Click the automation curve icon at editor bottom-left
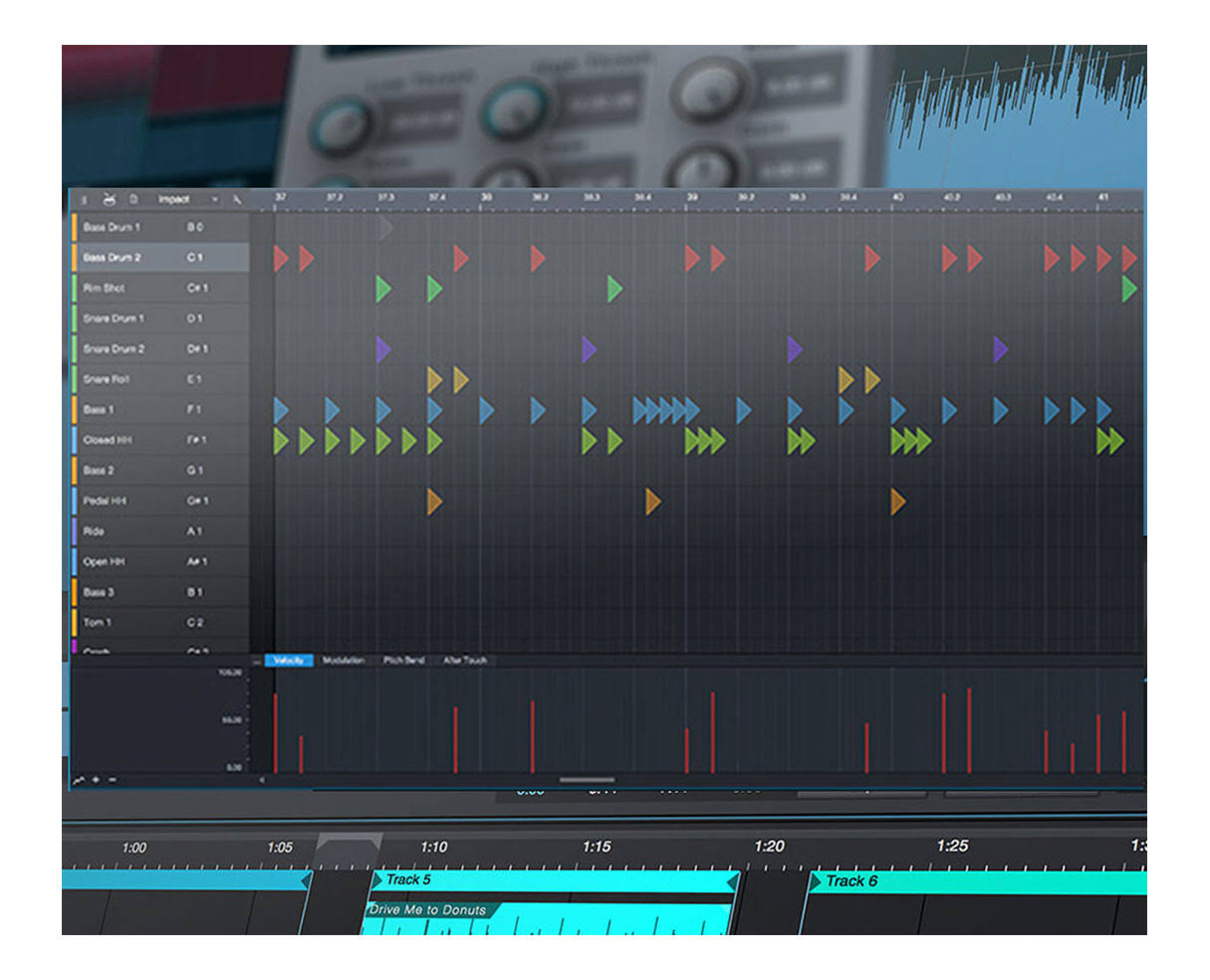Image resolution: width=1210 pixels, height=980 pixels. (80, 780)
